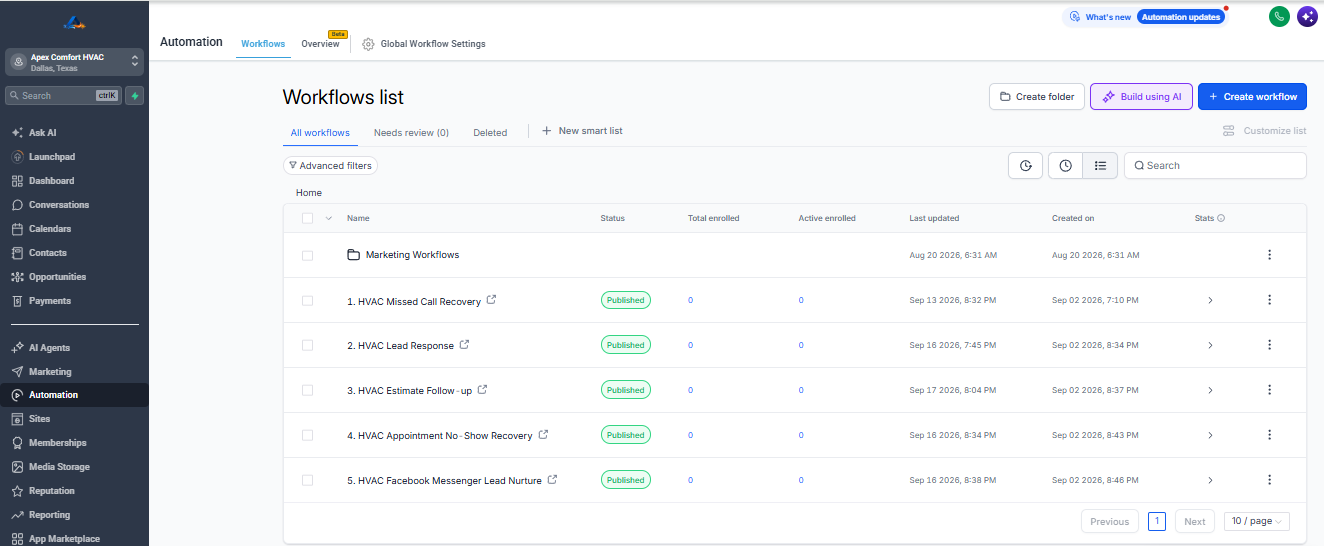Check the Facebook Messenger Lead Nurture checkbox

coord(307,480)
